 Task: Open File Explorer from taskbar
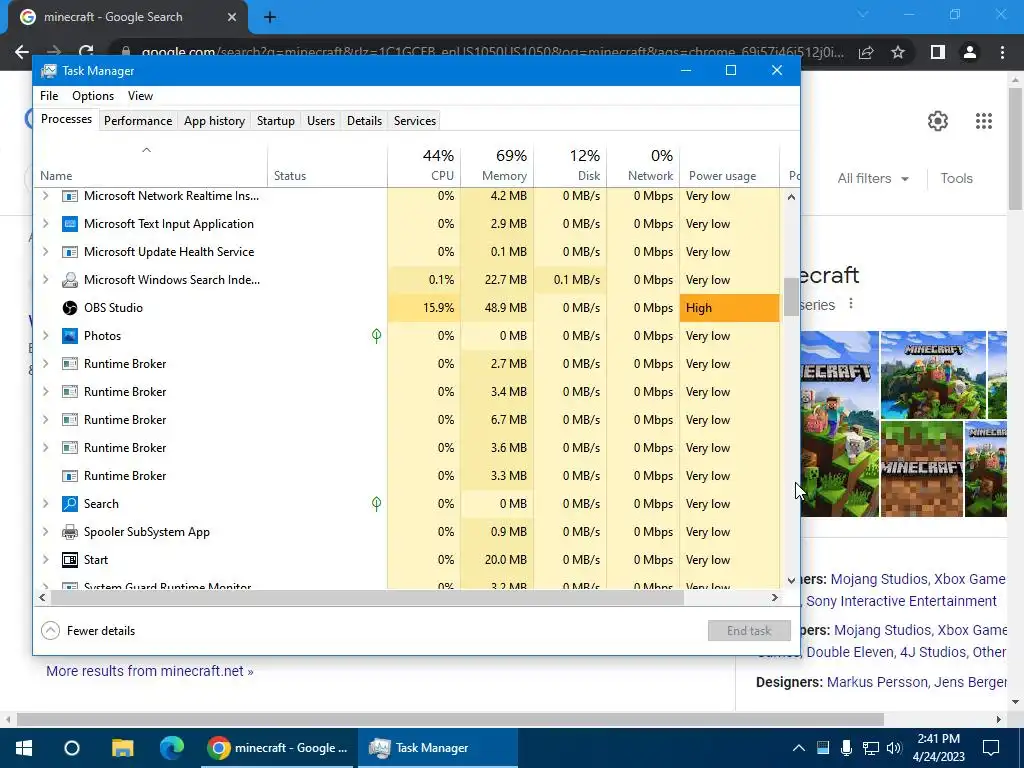pyautogui.click(x=122, y=748)
